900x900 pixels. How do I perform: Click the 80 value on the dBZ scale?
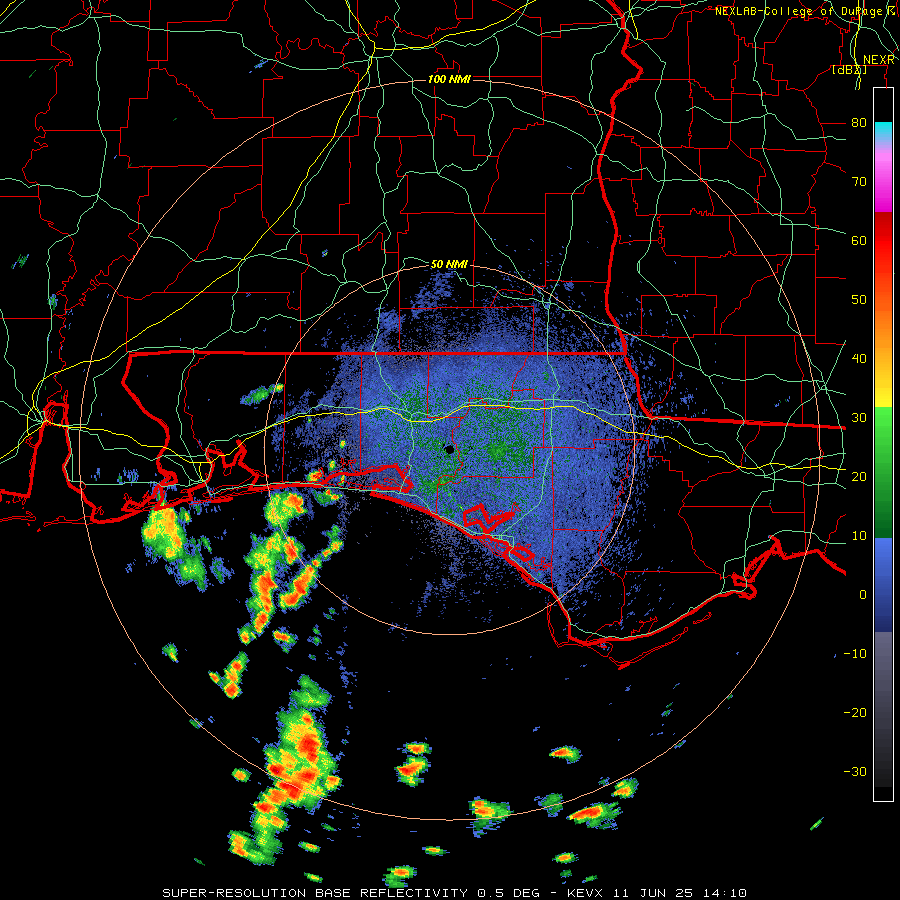pos(859,122)
